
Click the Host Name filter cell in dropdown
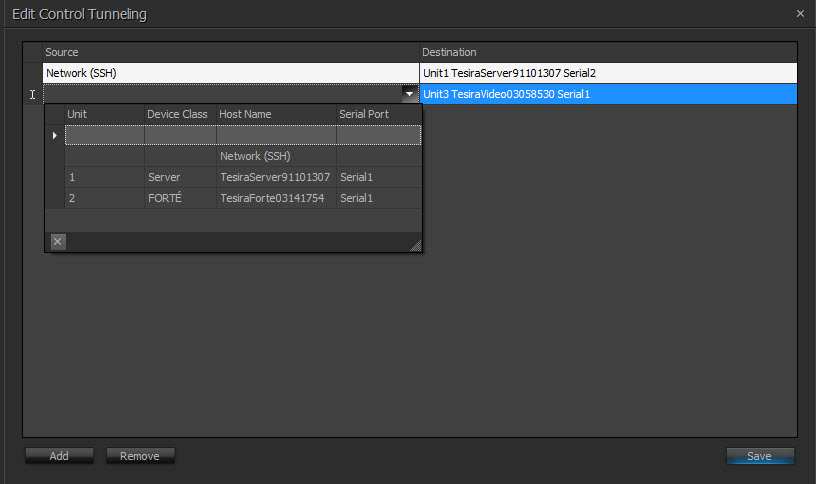[x=275, y=135]
